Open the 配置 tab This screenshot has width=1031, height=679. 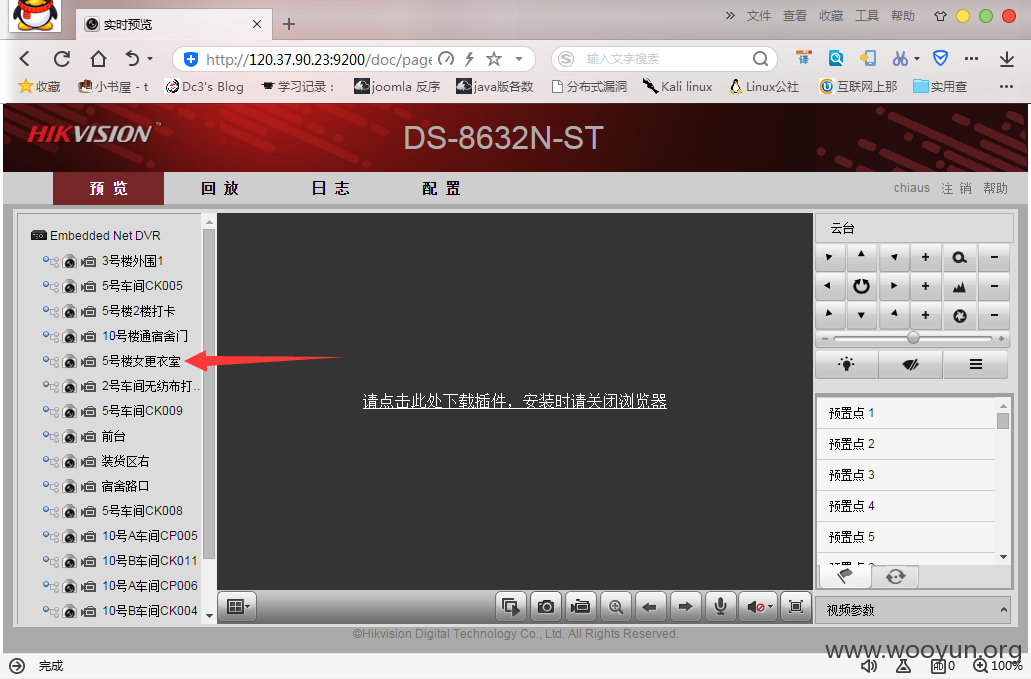441,189
